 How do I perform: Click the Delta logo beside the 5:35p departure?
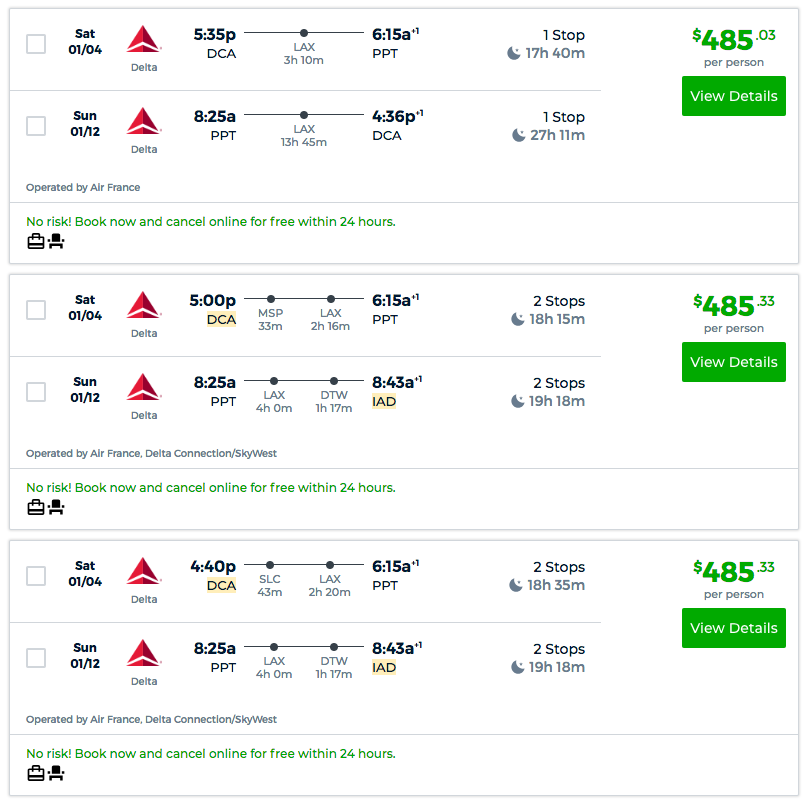tap(144, 40)
